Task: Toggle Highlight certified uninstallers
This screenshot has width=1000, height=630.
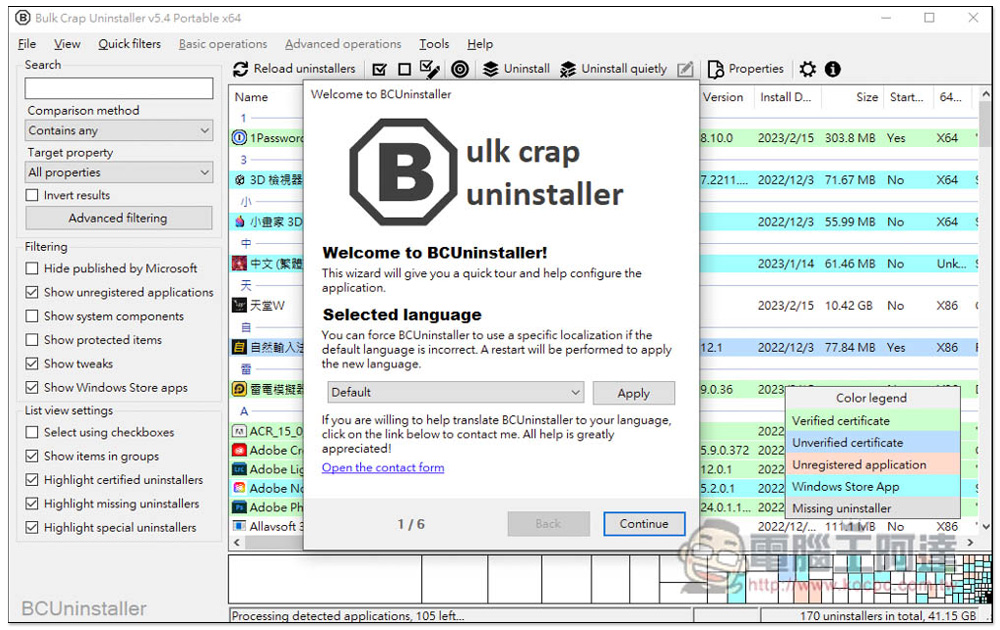Action: click(x=32, y=480)
